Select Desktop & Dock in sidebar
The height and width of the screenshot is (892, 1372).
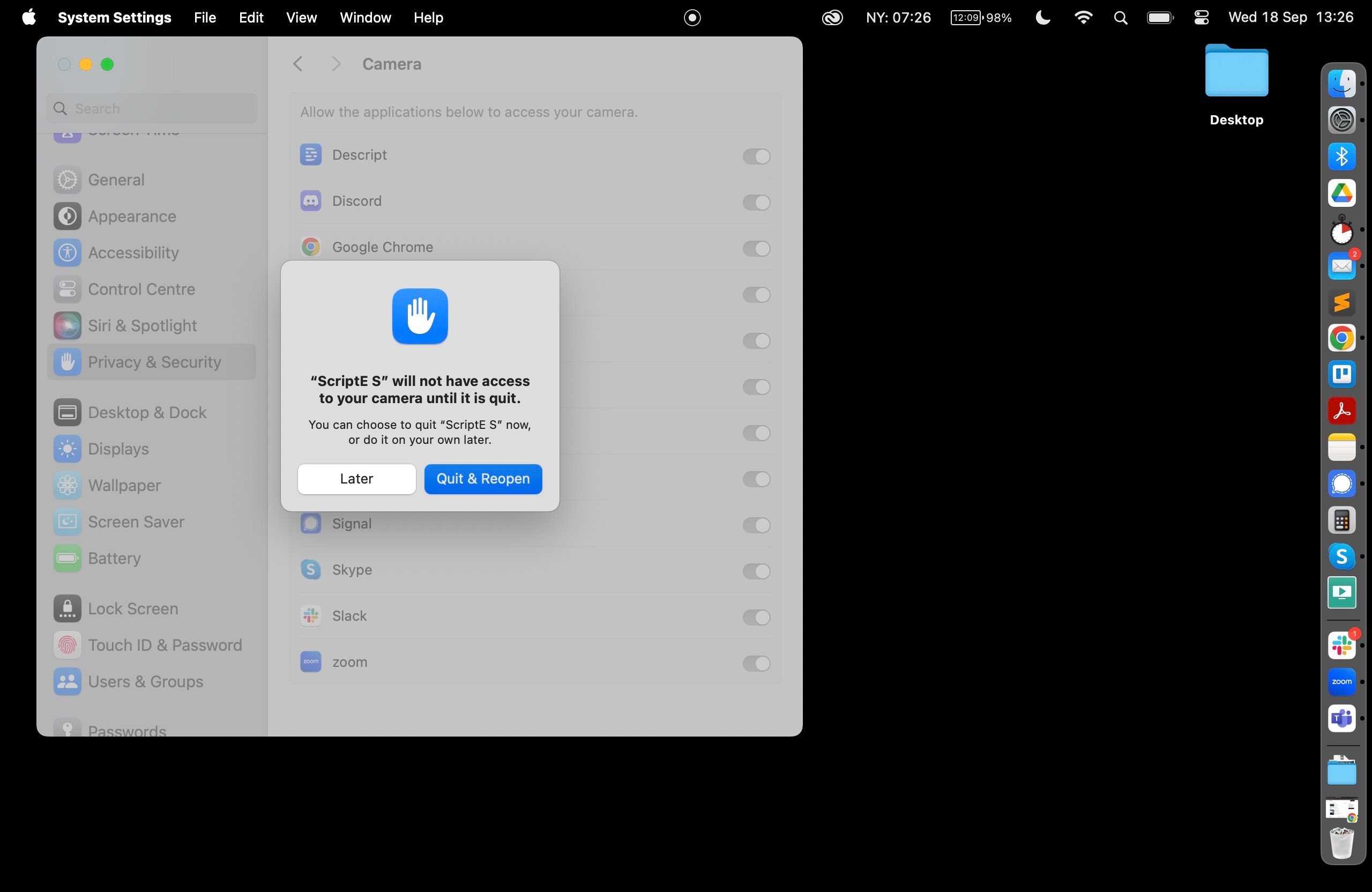147,412
